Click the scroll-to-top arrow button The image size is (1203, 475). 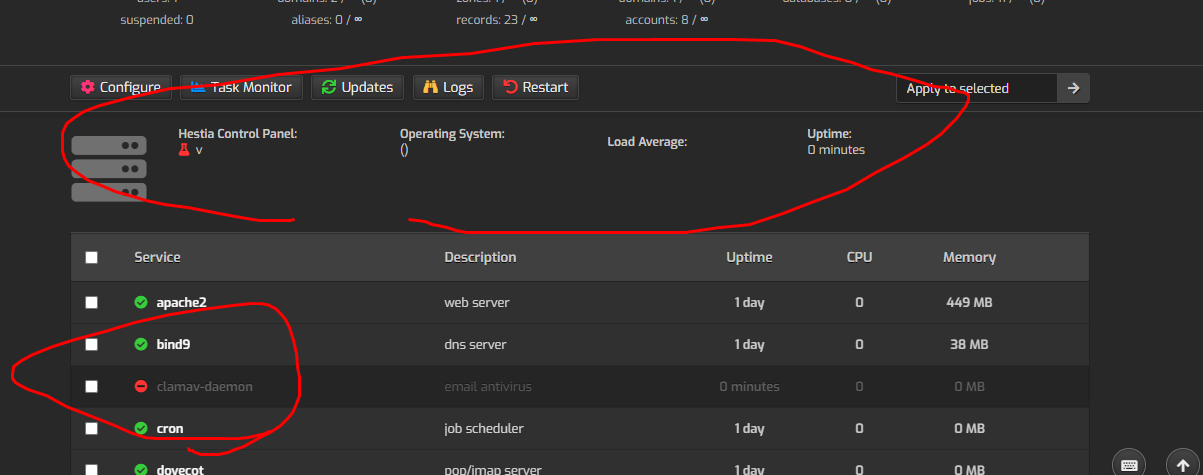click(x=1183, y=464)
